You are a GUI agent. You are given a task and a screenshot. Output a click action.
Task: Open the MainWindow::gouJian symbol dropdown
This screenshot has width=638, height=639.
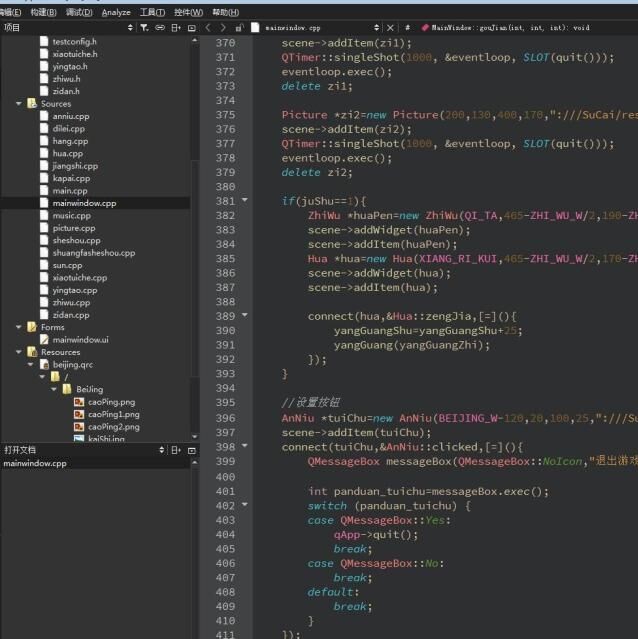click(505, 27)
